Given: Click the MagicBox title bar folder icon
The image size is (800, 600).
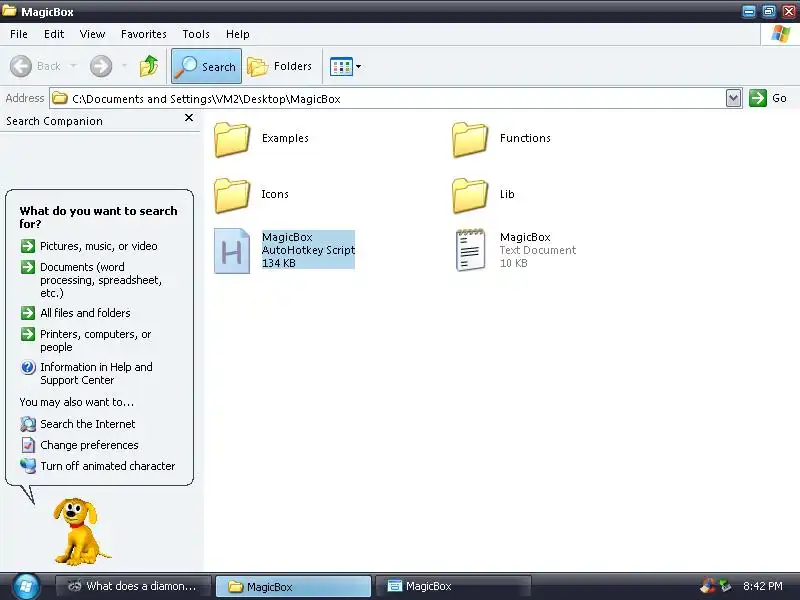Looking at the screenshot, I should (9, 10).
